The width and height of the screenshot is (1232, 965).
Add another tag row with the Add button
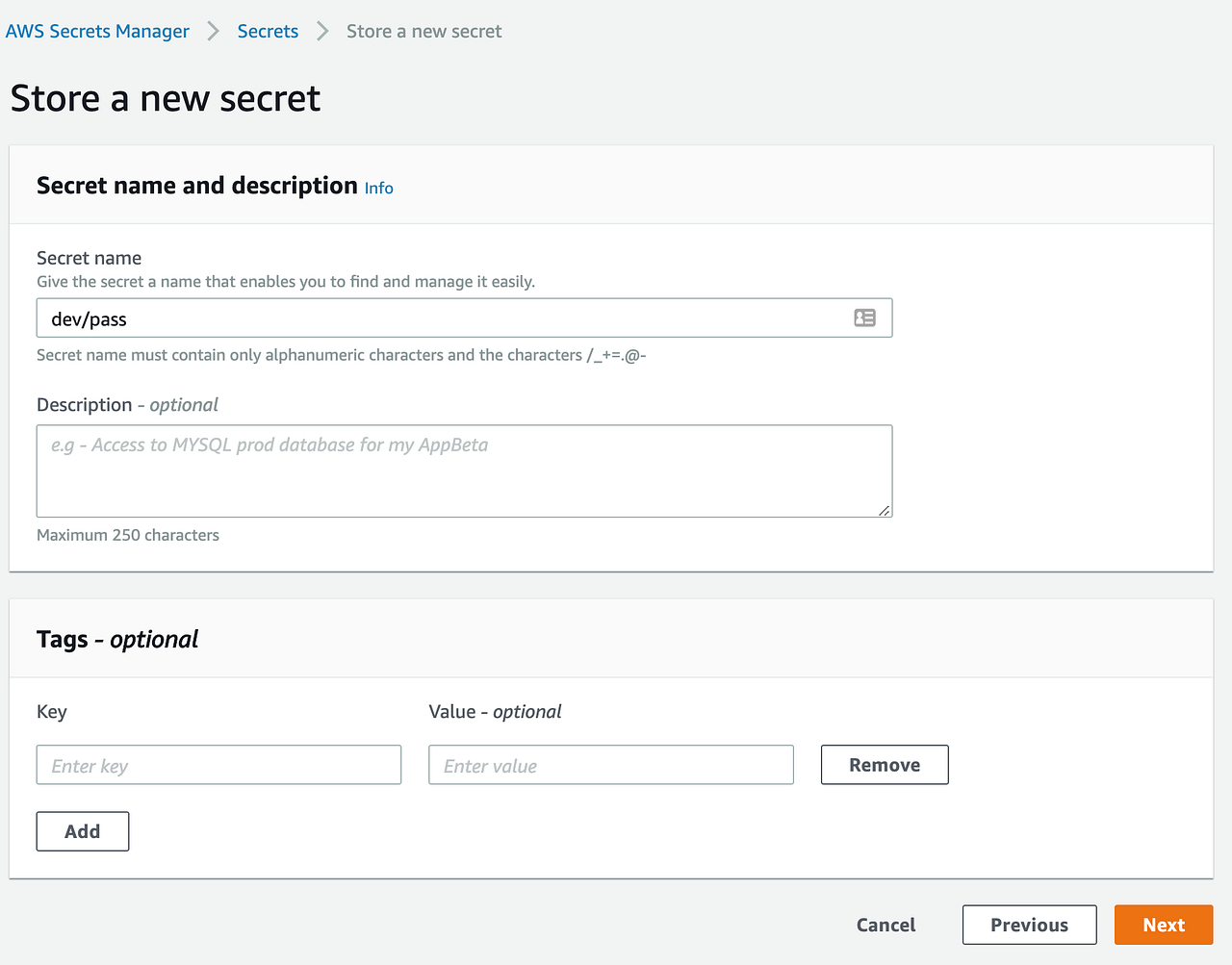point(82,830)
